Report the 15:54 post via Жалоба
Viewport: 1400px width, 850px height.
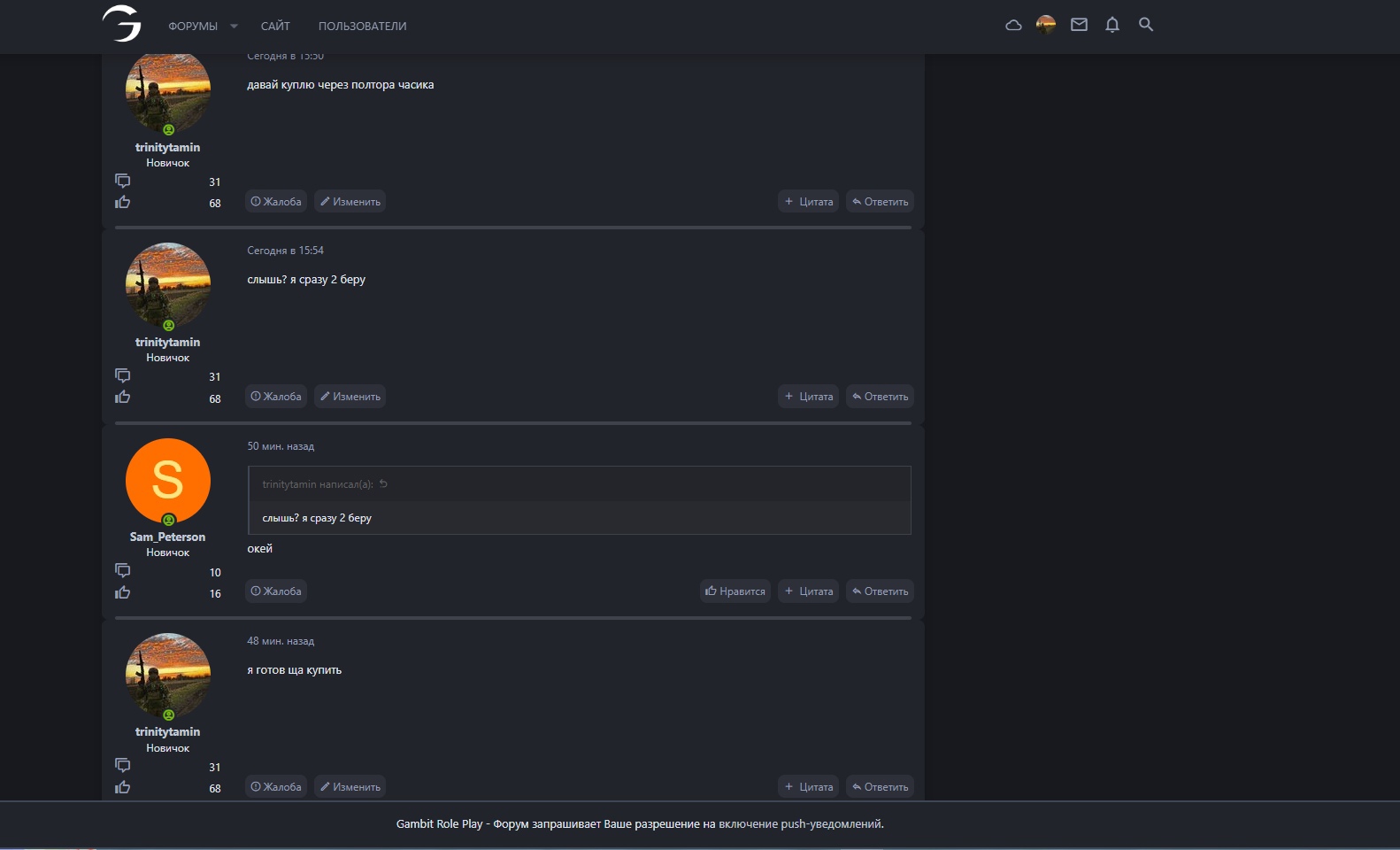(276, 397)
